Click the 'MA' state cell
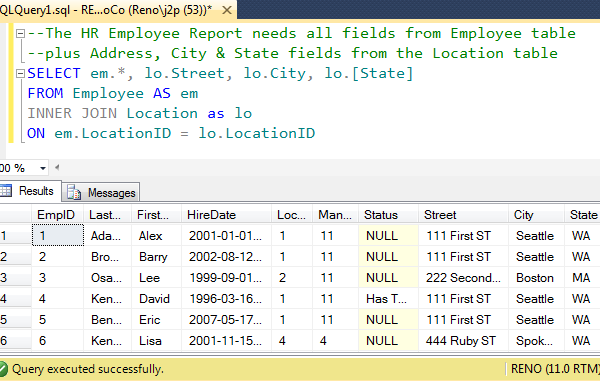Viewport: 600px width, 381px height. [582, 278]
